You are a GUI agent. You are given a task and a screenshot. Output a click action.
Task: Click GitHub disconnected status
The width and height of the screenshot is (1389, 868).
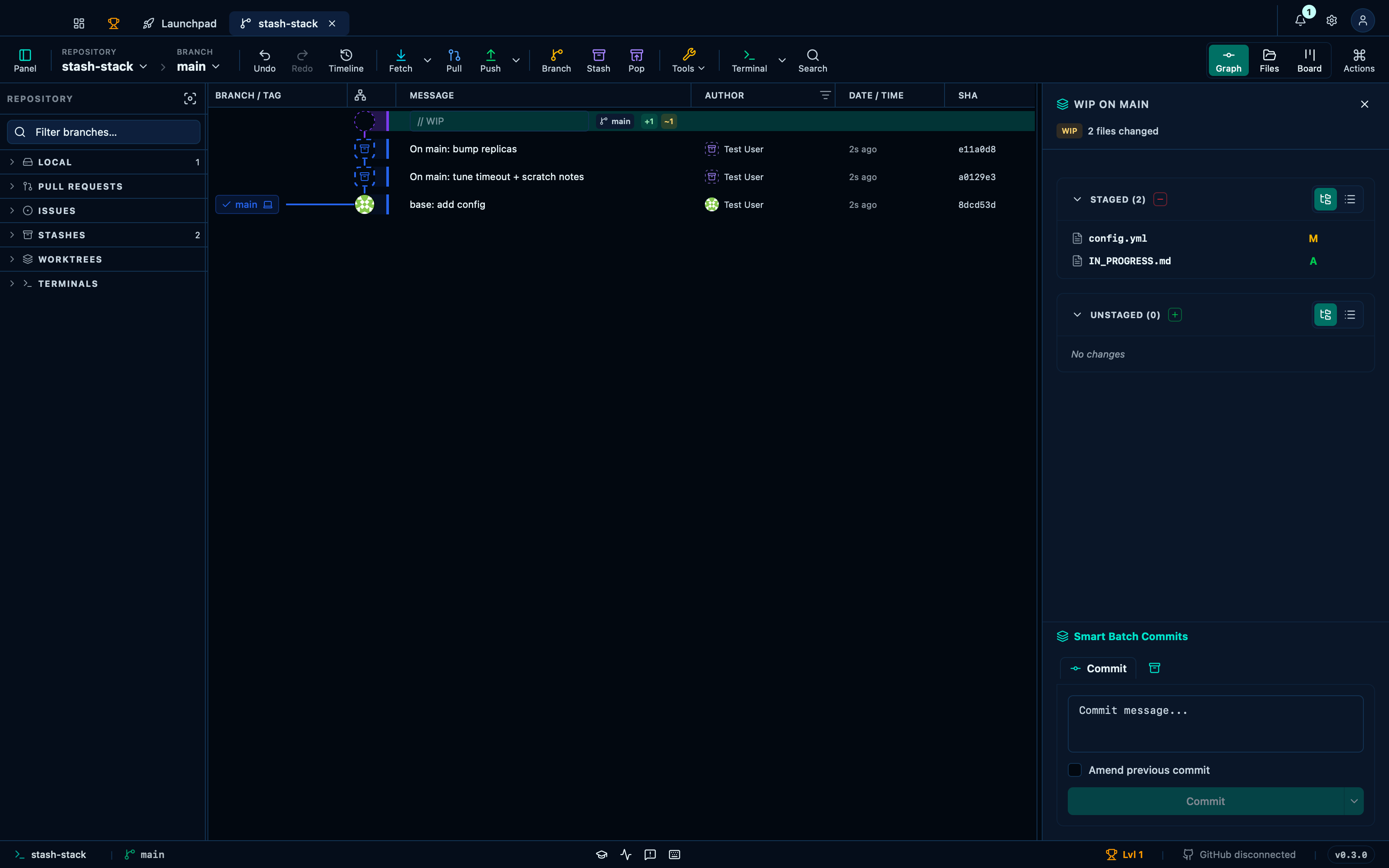1239,855
